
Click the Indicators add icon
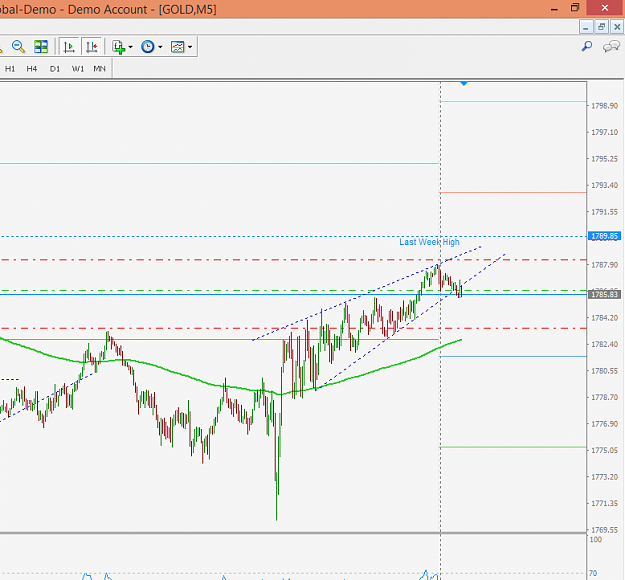(x=118, y=47)
